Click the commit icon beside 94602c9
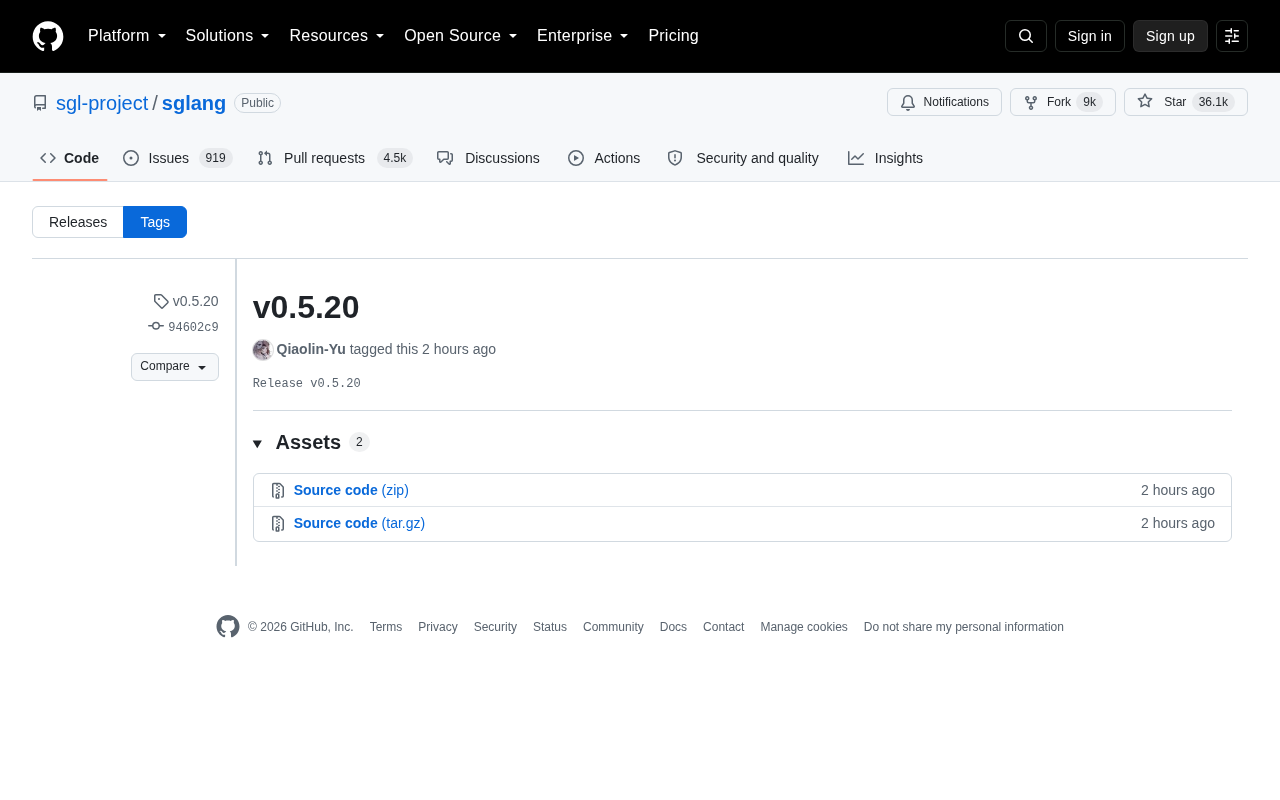 click(156, 326)
